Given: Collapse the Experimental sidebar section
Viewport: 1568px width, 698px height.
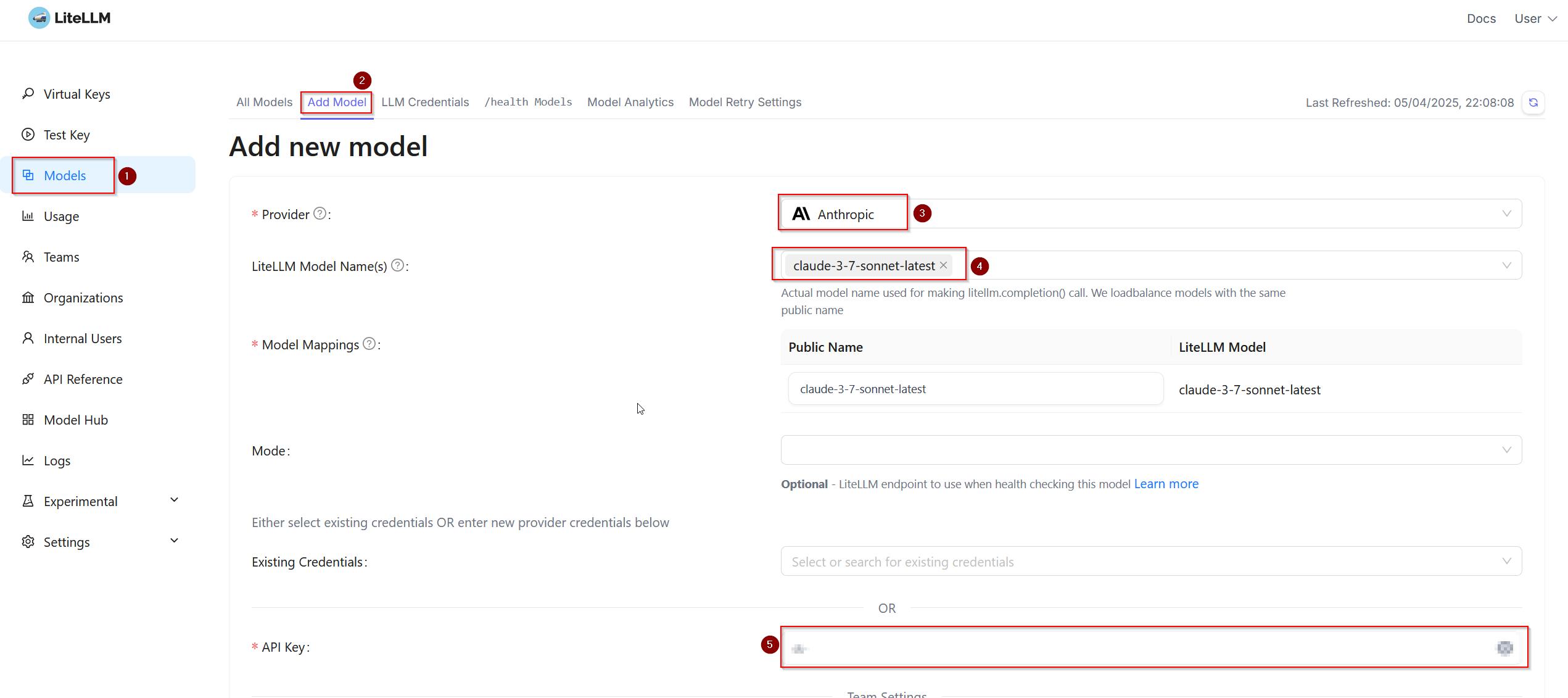Looking at the screenshot, I should (x=174, y=500).
